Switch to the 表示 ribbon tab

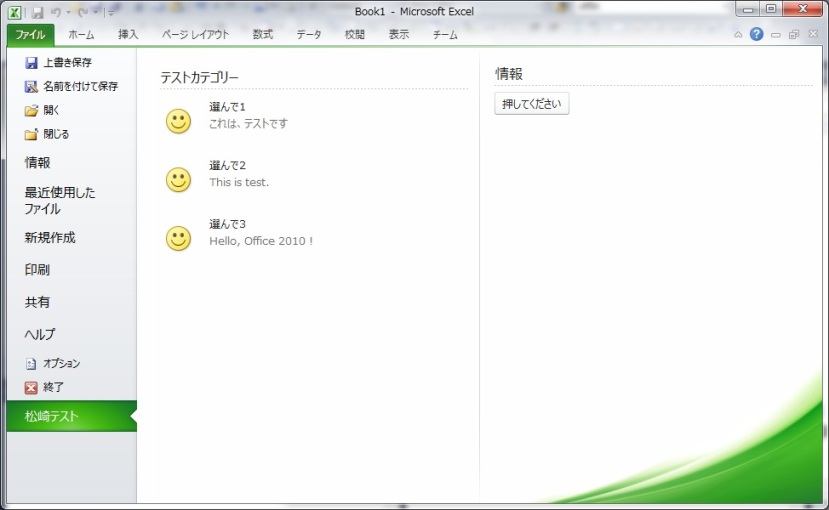pos(399,35)
